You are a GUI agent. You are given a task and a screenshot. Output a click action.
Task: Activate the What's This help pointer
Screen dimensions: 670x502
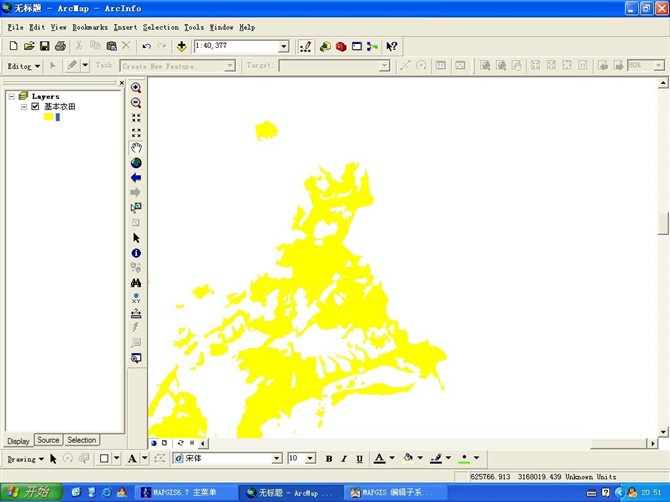pos(392,46)
